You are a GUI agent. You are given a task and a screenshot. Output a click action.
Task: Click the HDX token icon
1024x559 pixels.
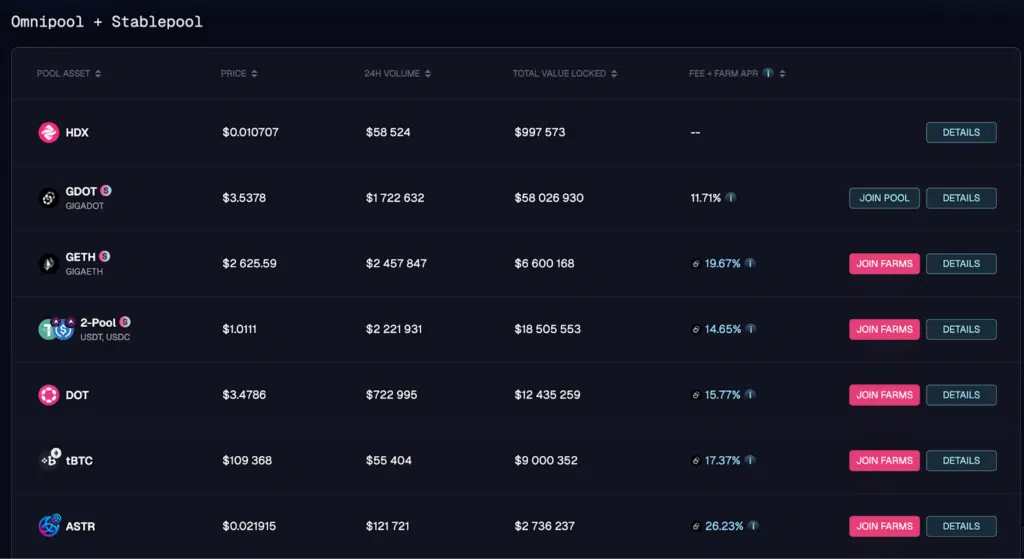click(x=49, y=132)
